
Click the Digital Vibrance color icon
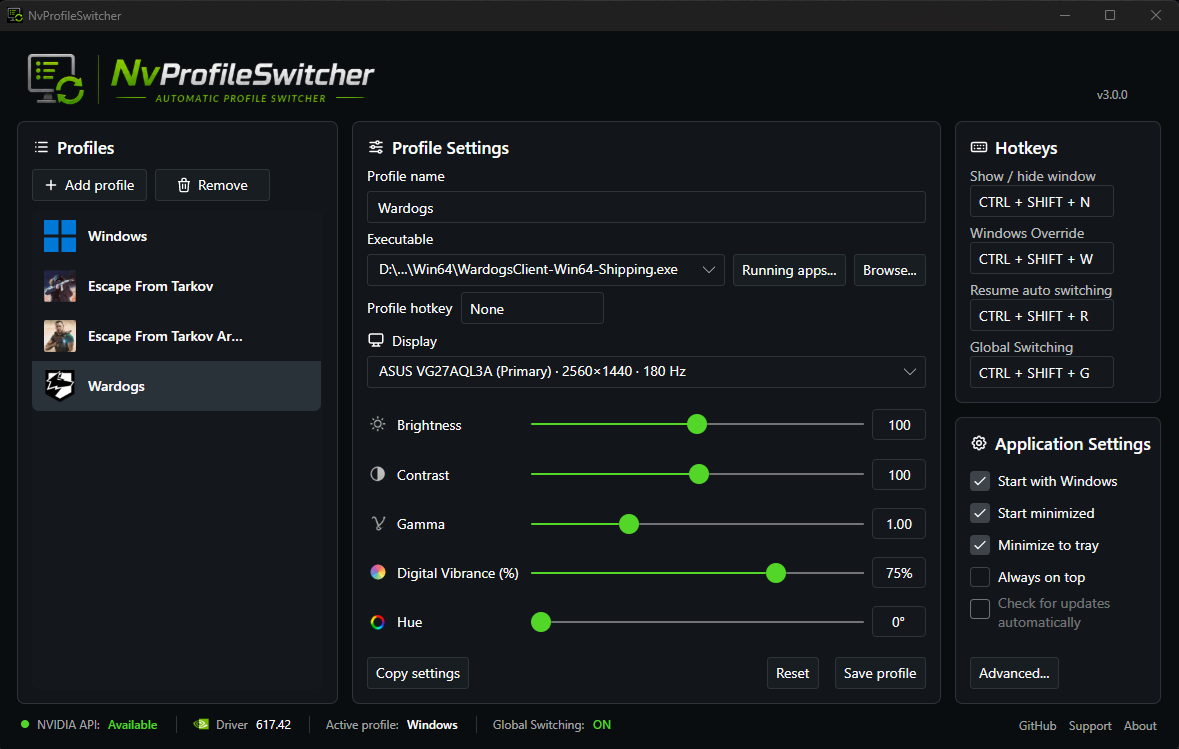pyautogui.click(x=377, y=572)
